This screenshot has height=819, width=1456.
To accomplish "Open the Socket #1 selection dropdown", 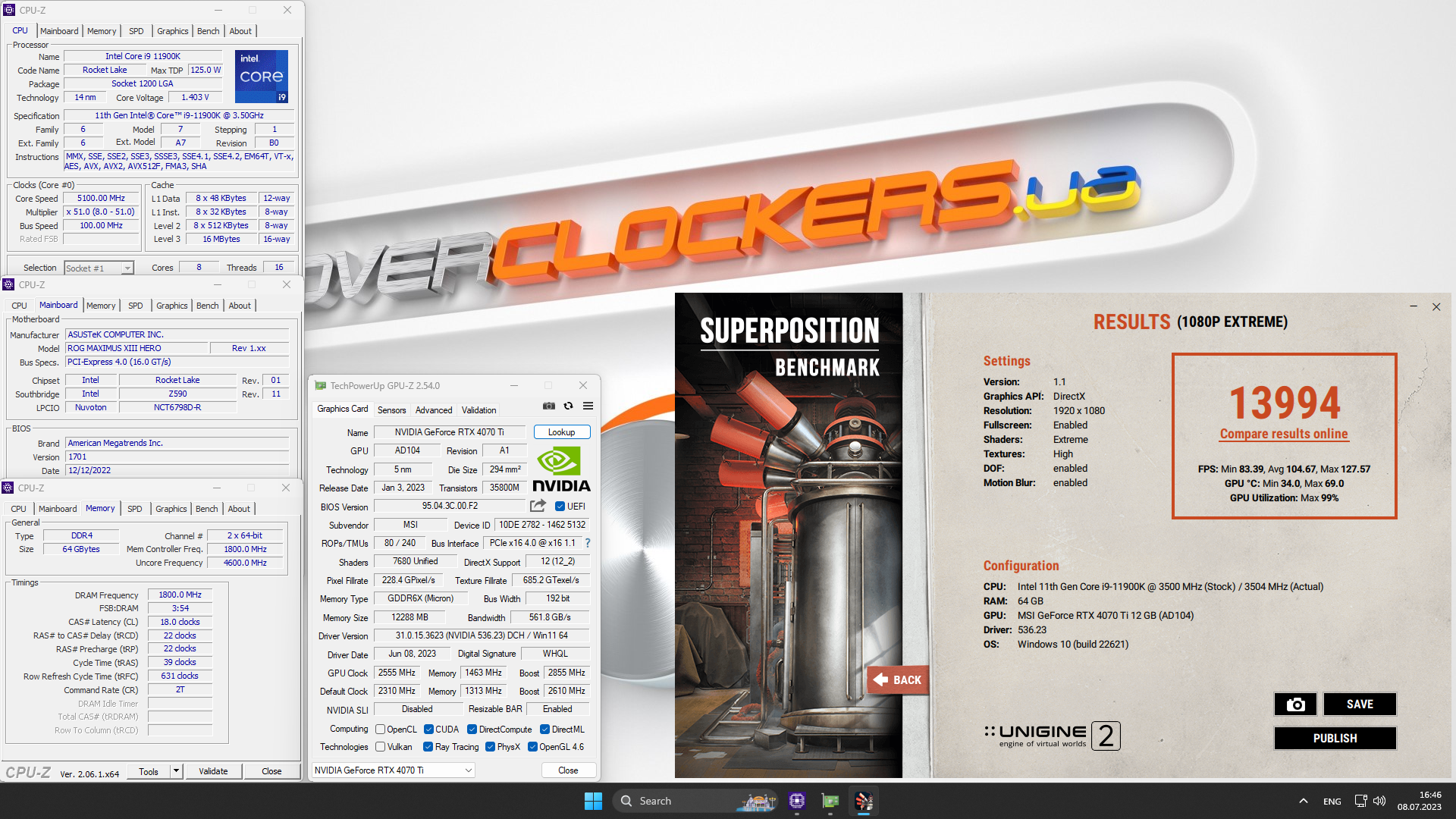I will click(x=99, y=268).
